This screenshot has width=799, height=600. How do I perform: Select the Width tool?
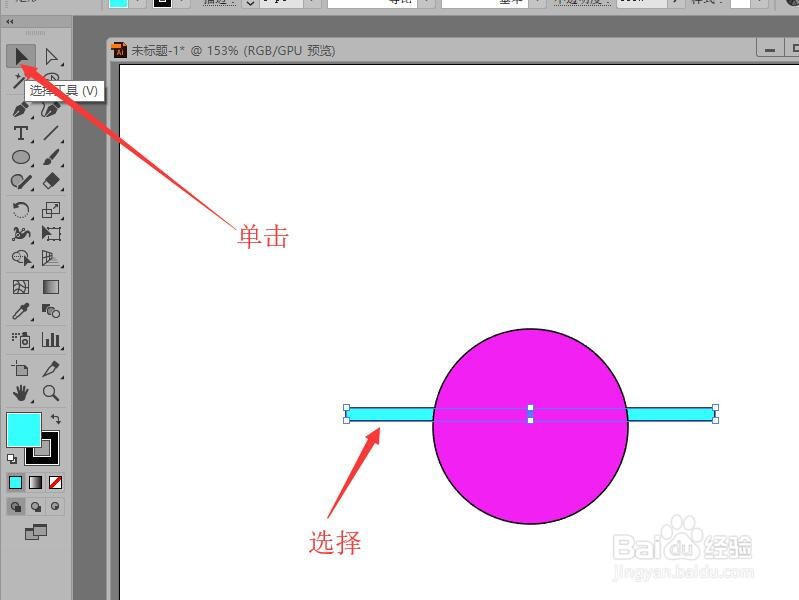21,233
